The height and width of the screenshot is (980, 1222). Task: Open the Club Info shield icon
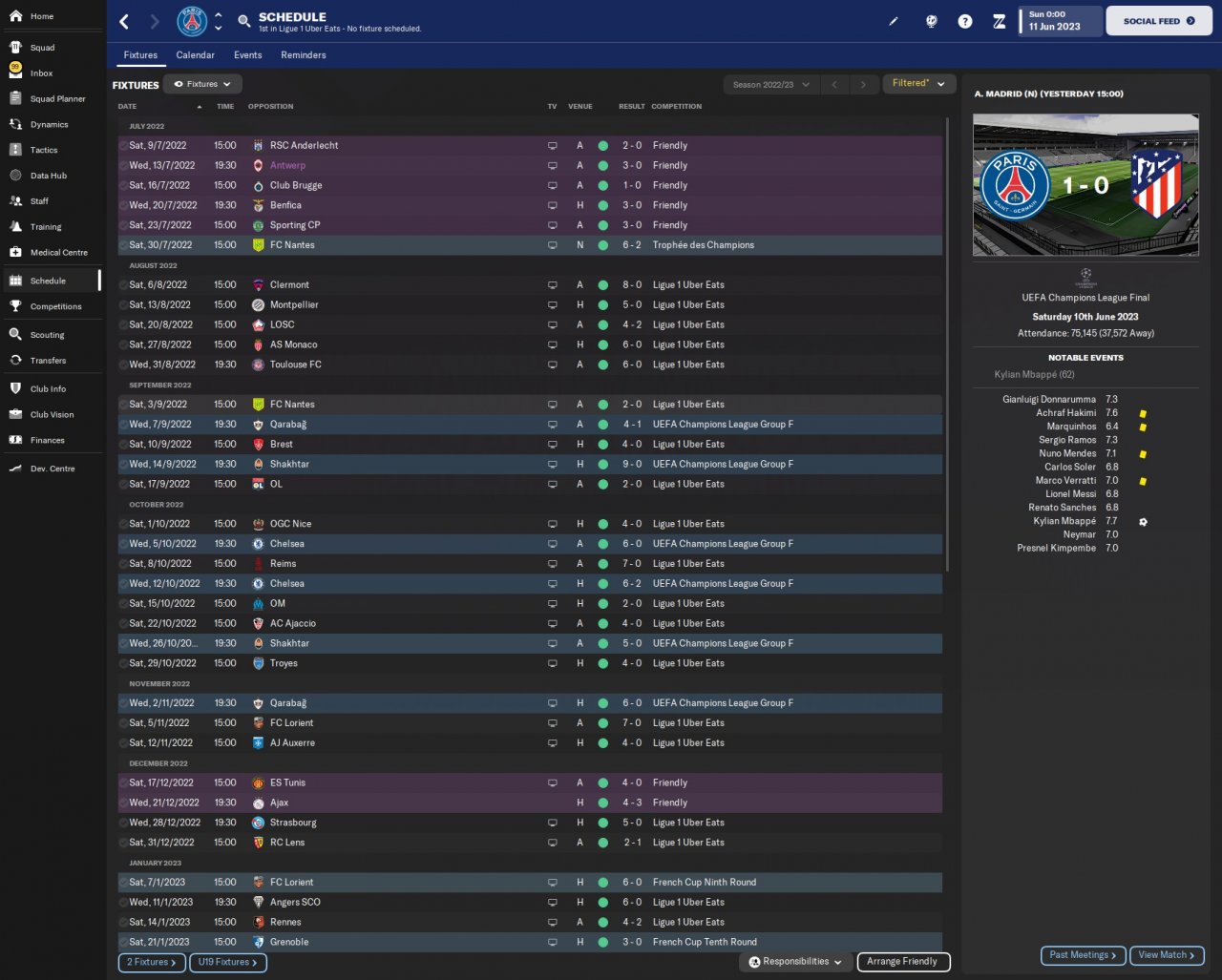(x=15, y=389)
